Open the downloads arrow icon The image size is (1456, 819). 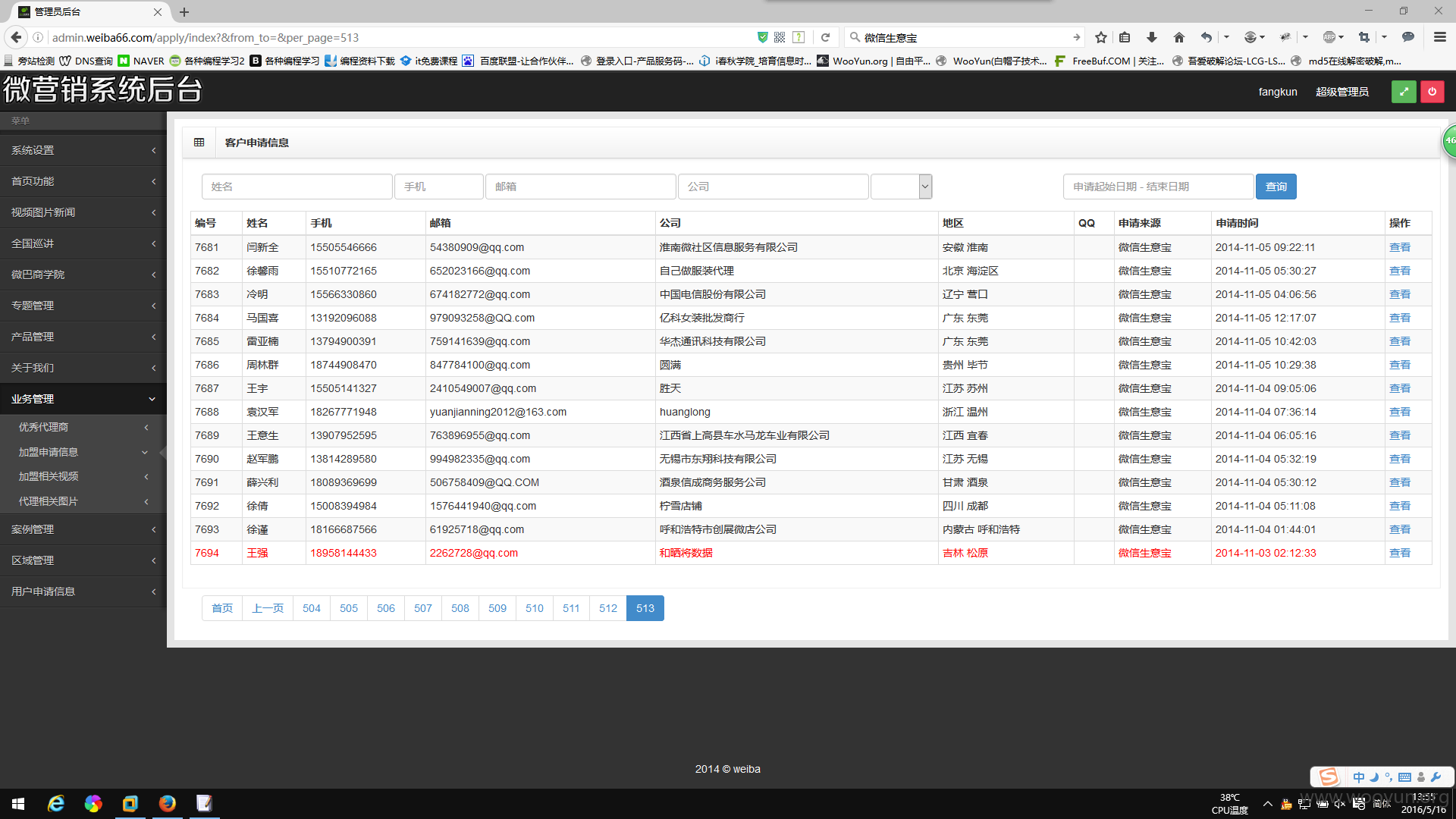pyautogui.click(x=1151, y=37)
